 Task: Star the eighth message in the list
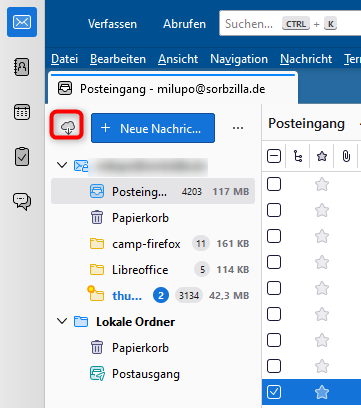pyautogui.click(x=322, y=366)
